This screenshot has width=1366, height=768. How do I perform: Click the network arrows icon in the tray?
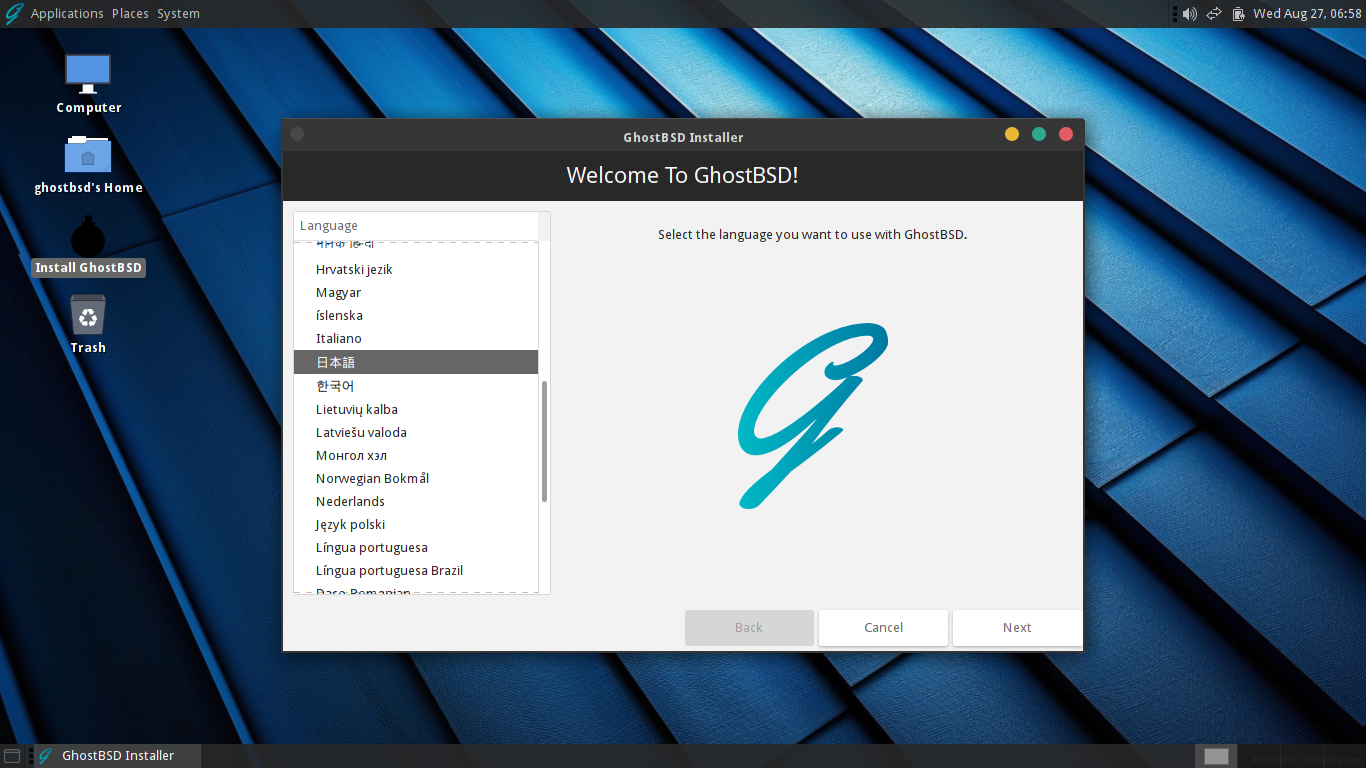click(1213, 13)
